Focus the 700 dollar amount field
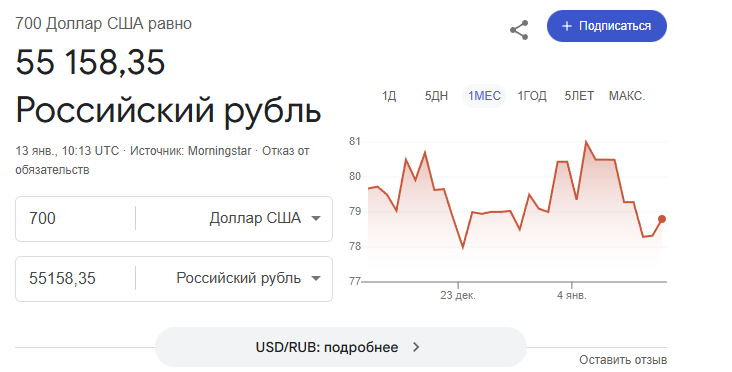 75,218
